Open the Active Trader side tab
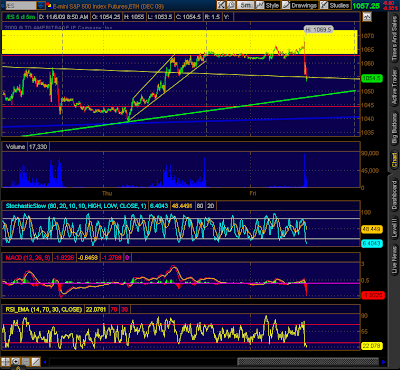Viewport: 400px width, 370px height. 394,87
